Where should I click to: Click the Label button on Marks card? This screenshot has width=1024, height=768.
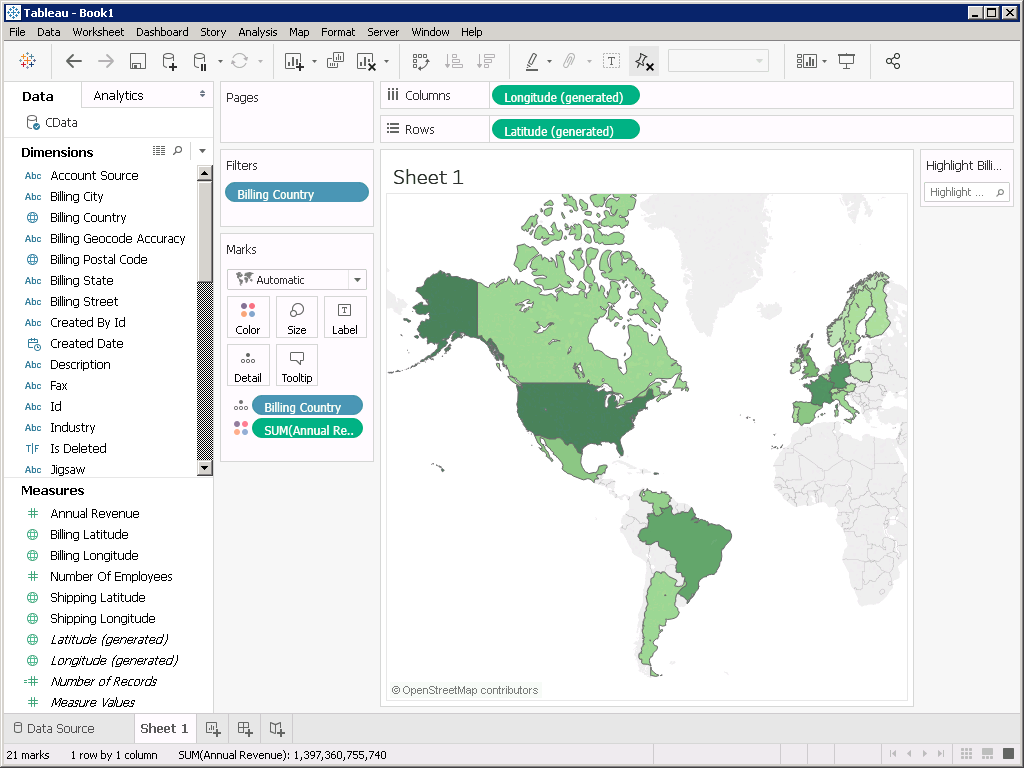[345, 318]
